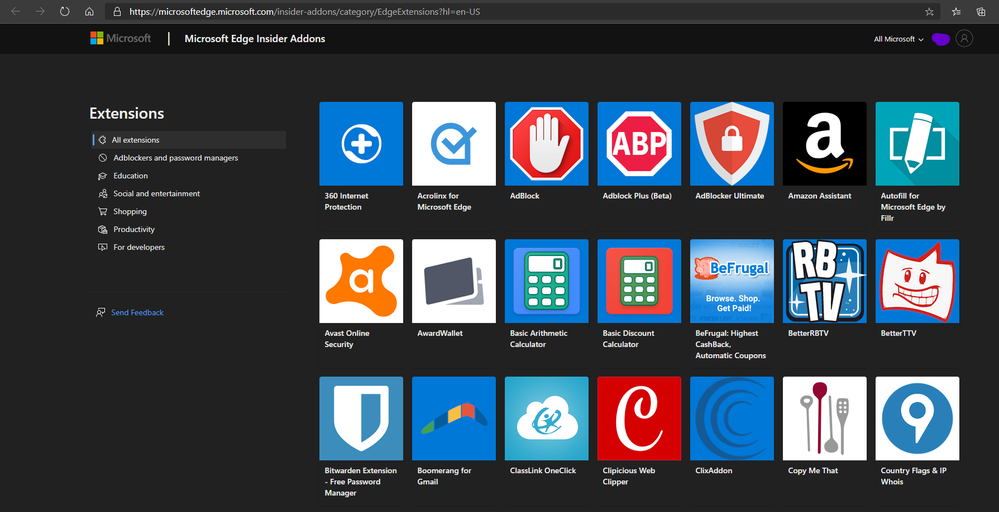Click the browser refresh icon
This screenshot has width=999, height=512.
click(x=64, y=11)
